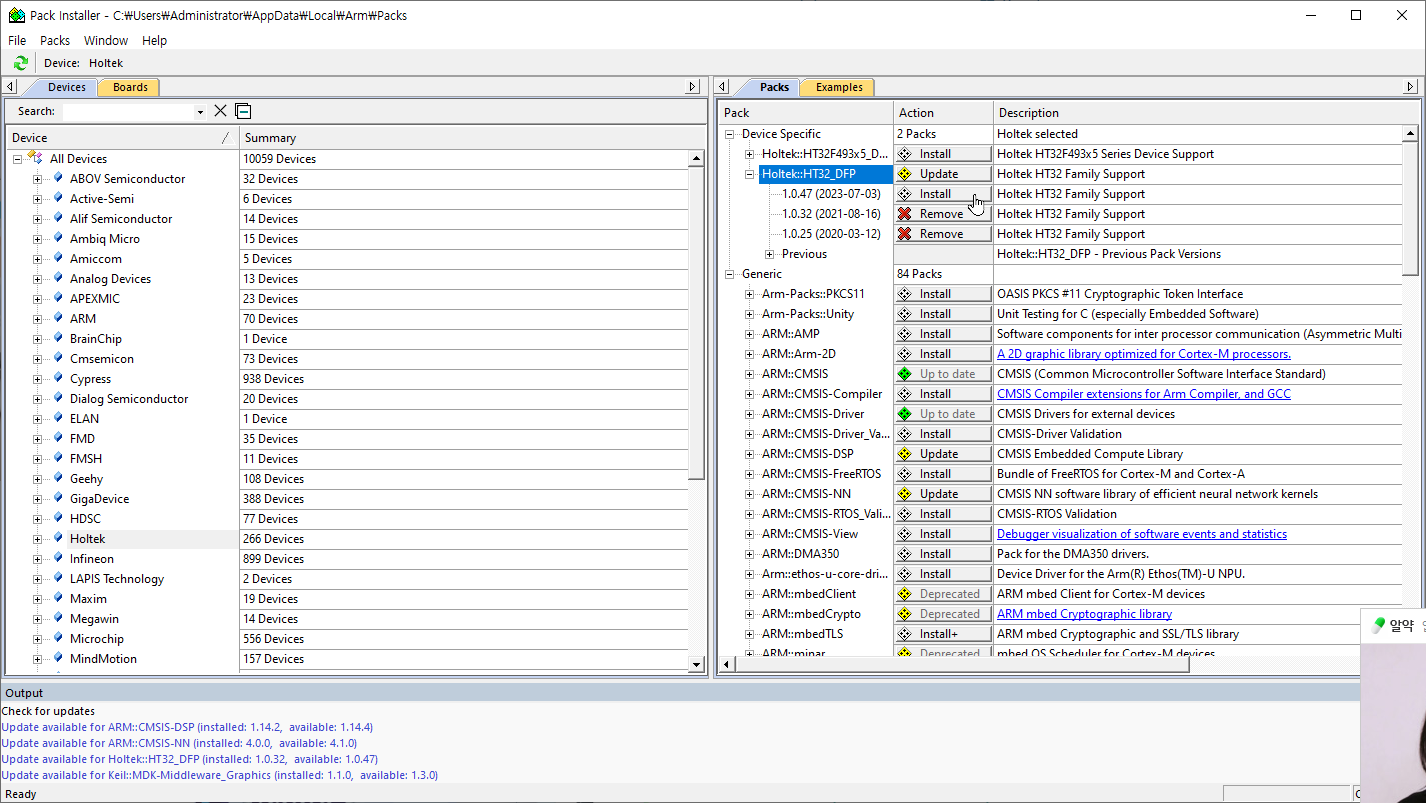Screen dimensions: 1426x803
Task: Click "Update available for ARM::CMSIS-DSP" output line
Action: pyautogui.click(x=187, y=727)
